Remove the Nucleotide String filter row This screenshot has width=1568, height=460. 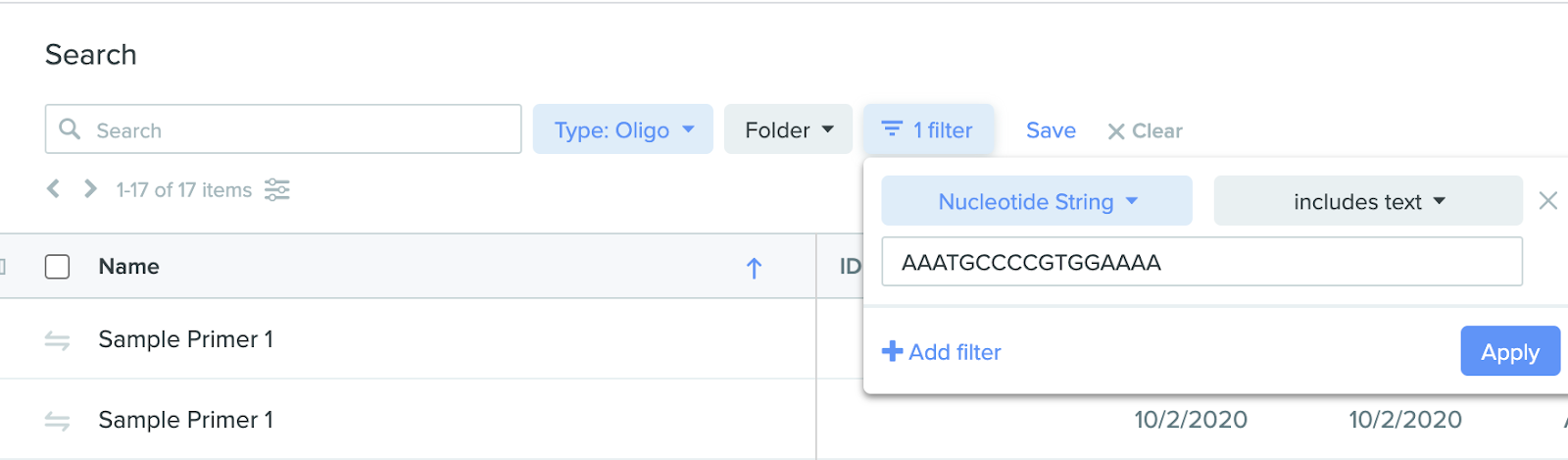[x=1548, y=201]
